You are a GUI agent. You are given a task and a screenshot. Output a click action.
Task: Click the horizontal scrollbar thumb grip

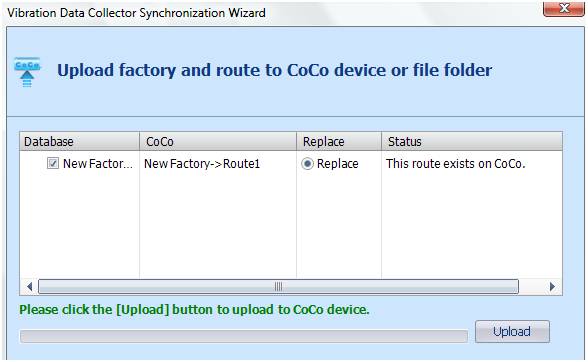tap(278, 287)
